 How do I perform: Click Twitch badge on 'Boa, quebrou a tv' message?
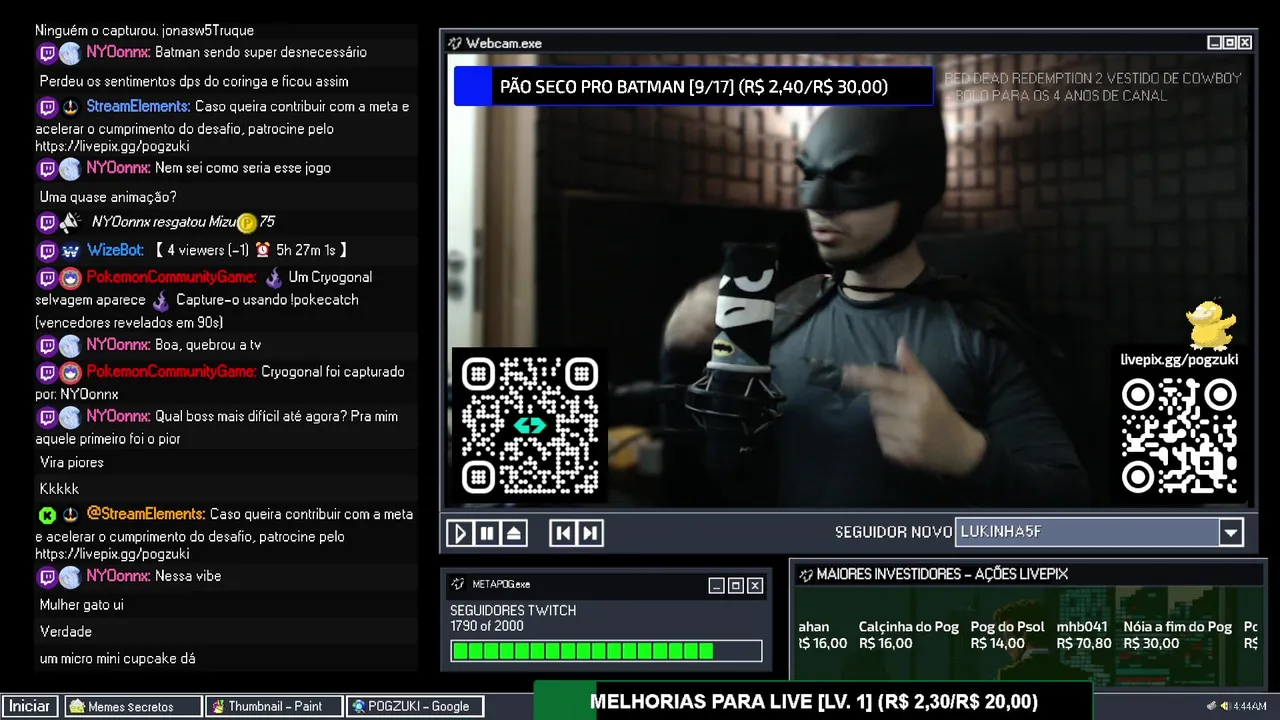(x=47, y=346)
